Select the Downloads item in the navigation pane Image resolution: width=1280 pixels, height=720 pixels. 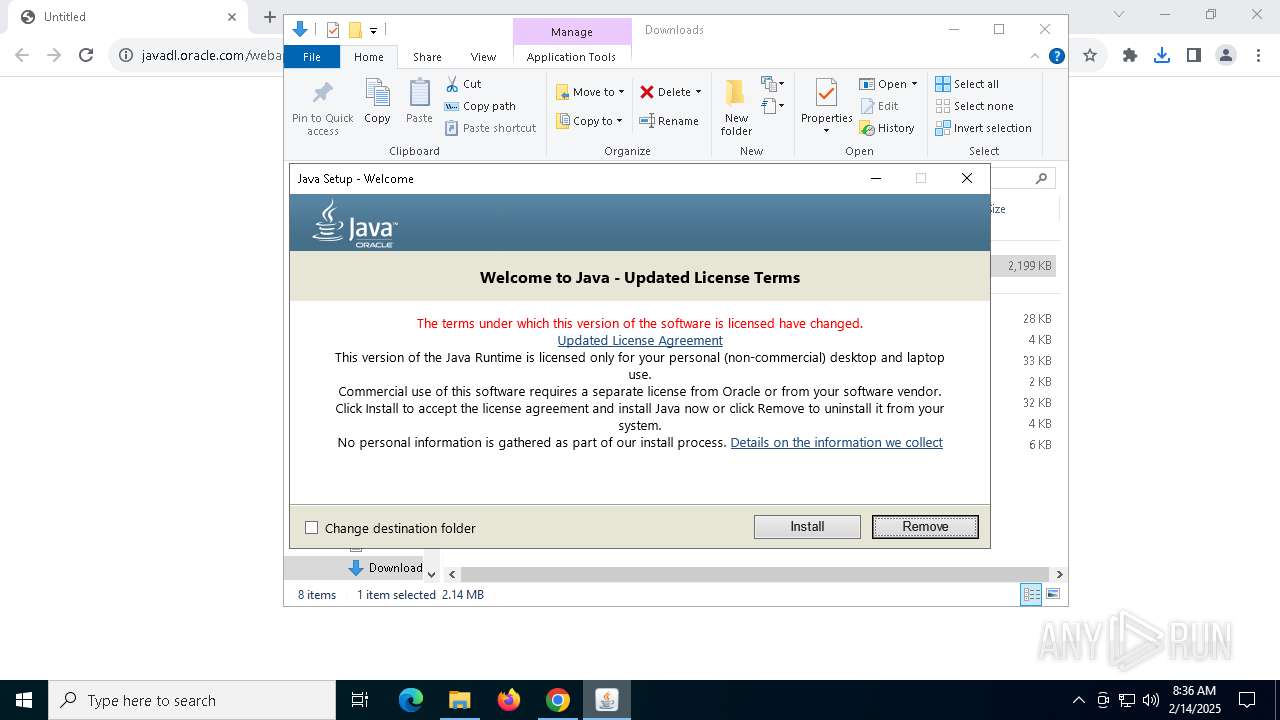(x=386, y=567)
